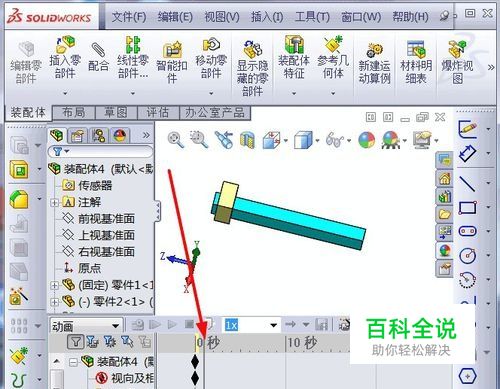Click the 0 秒 timeline marker
Image resolution: width=500 pixels, height=389 pixels.
tap(208, 343)
